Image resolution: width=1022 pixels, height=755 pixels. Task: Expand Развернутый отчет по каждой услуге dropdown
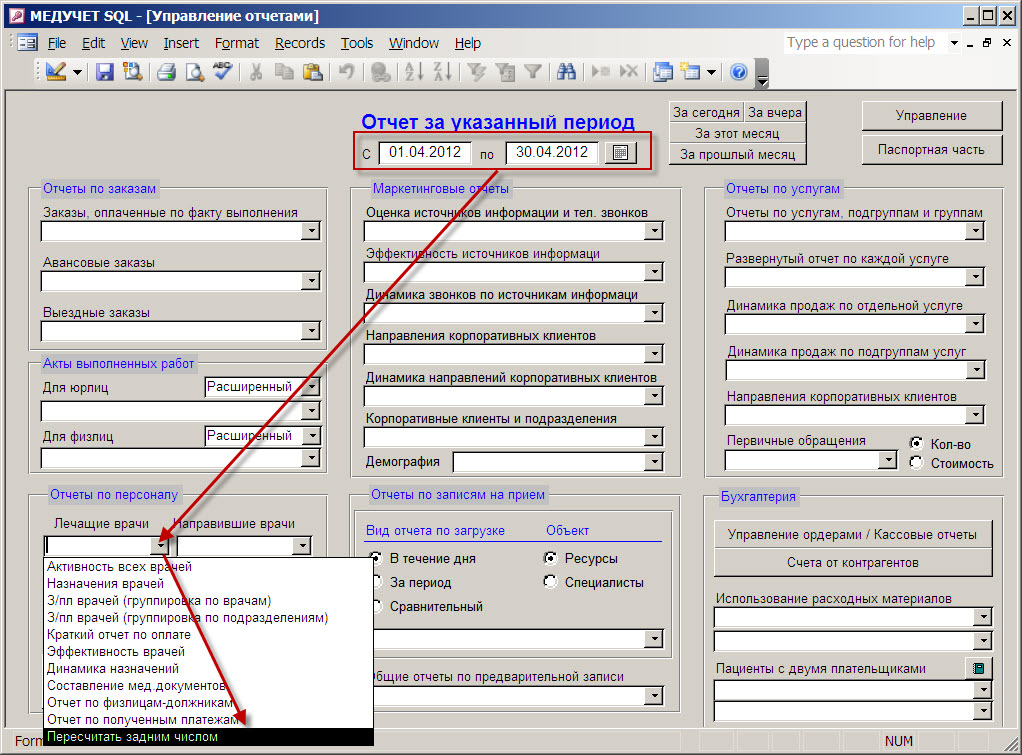click(975, 277)
